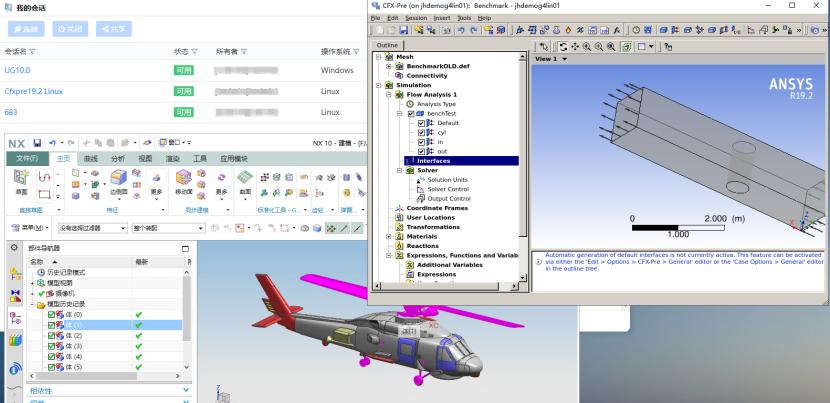Expand BenchmarkOLD.def node in outline
The height and width of the screenshot is (403, 830).
(x=389, y=66)
